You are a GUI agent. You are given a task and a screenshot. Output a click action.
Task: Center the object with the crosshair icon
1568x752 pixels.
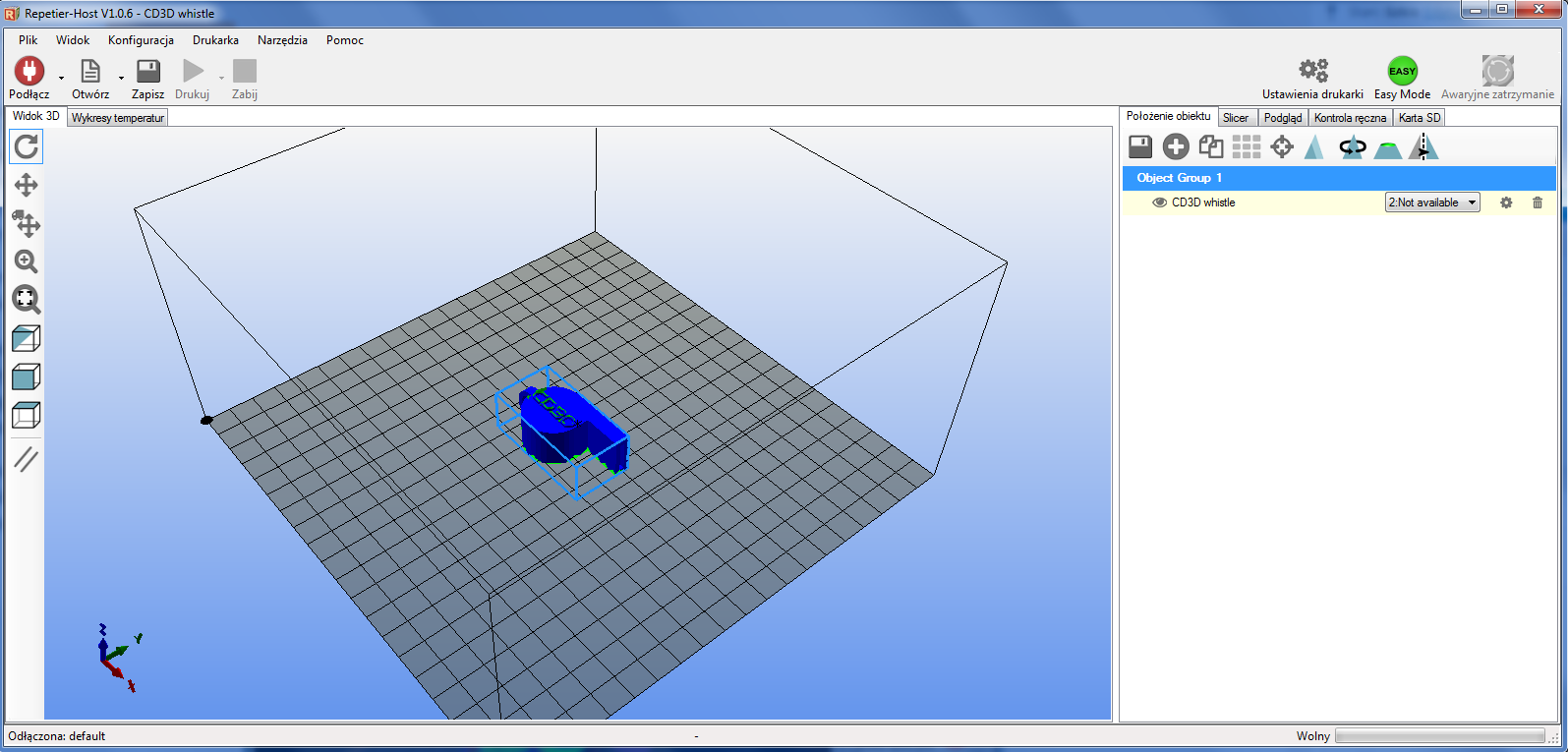(x=1282, y=147)
